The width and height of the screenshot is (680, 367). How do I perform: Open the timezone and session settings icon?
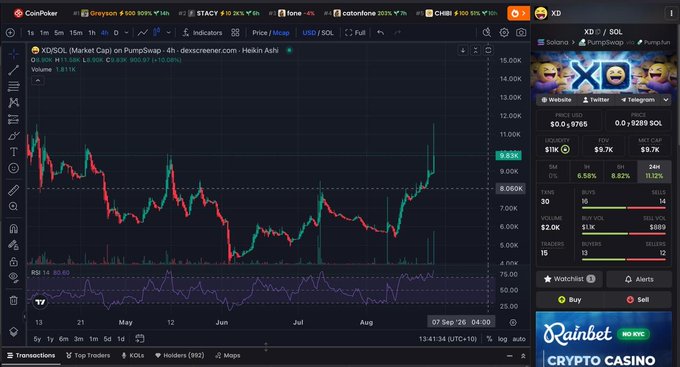[513, 322]
